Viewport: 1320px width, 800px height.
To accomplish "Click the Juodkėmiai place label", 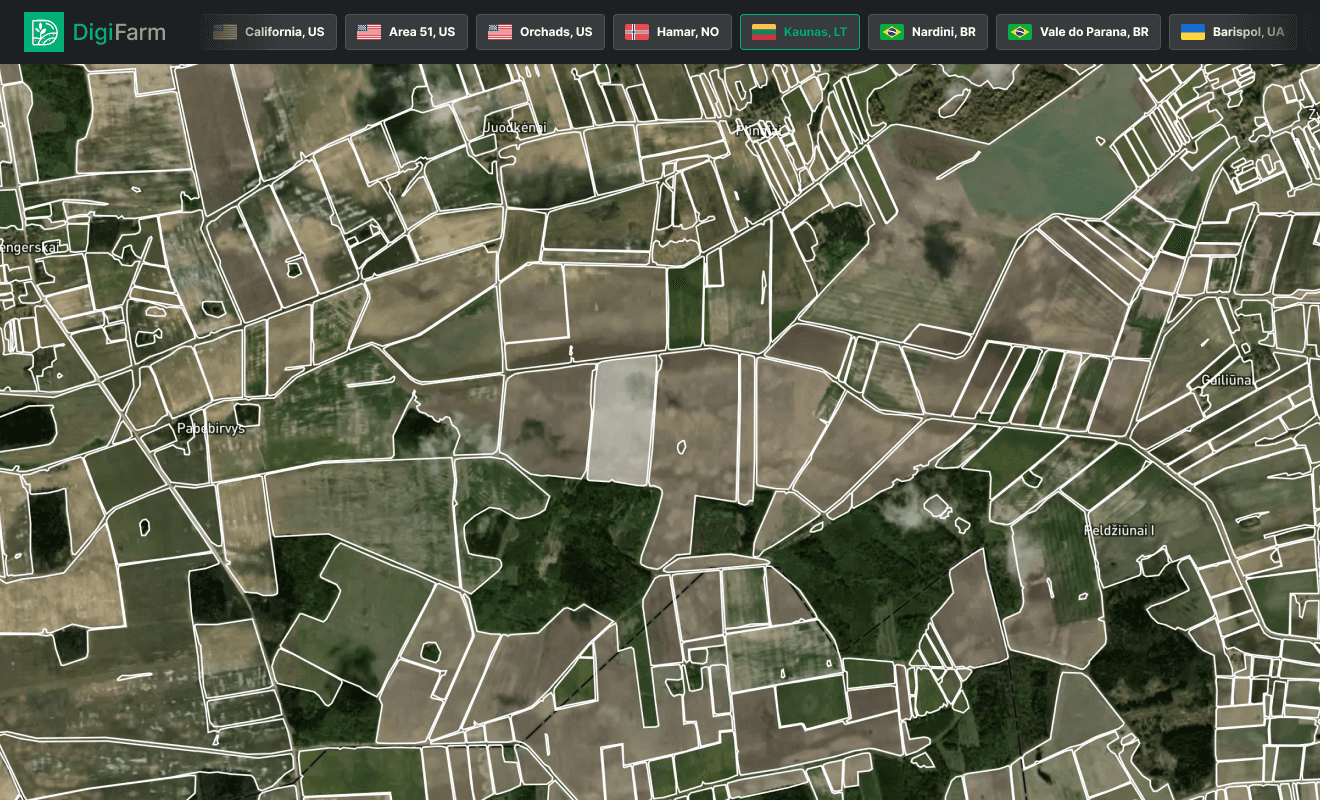I will pyautogui.click(x=516, y=128).
